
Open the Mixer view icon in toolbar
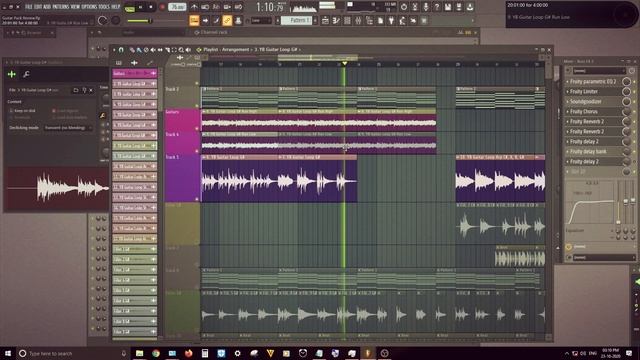point(358,20)
